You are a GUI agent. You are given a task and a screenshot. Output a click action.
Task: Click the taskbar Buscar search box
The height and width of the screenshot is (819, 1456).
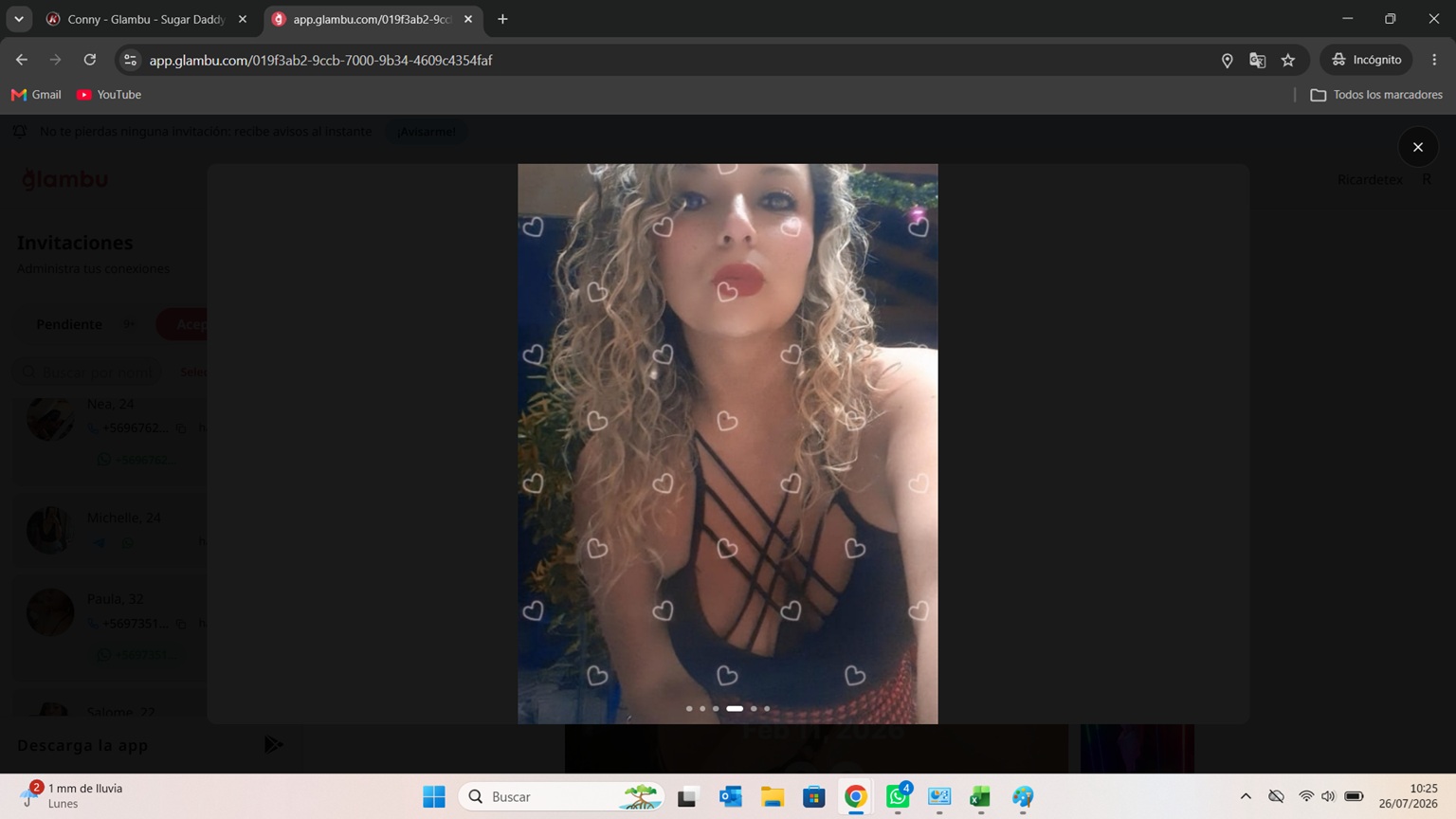pyautogui.click(x=561, y=797)
